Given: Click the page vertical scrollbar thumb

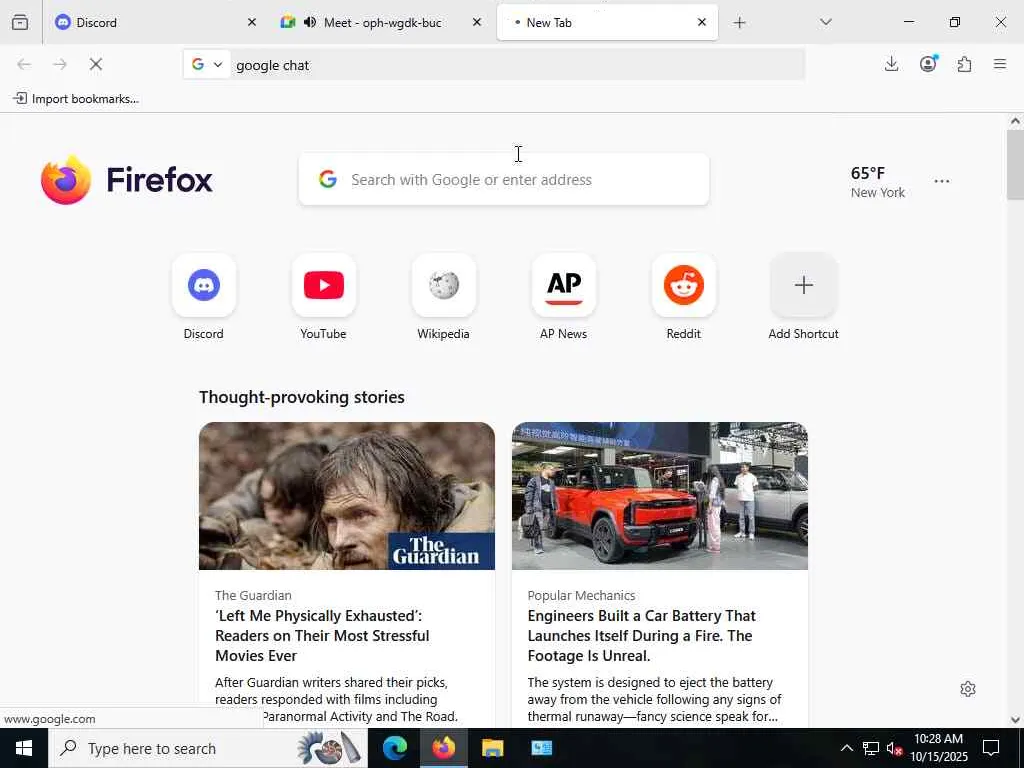Looking at the screenshot, I should (x=1015, y=165).
